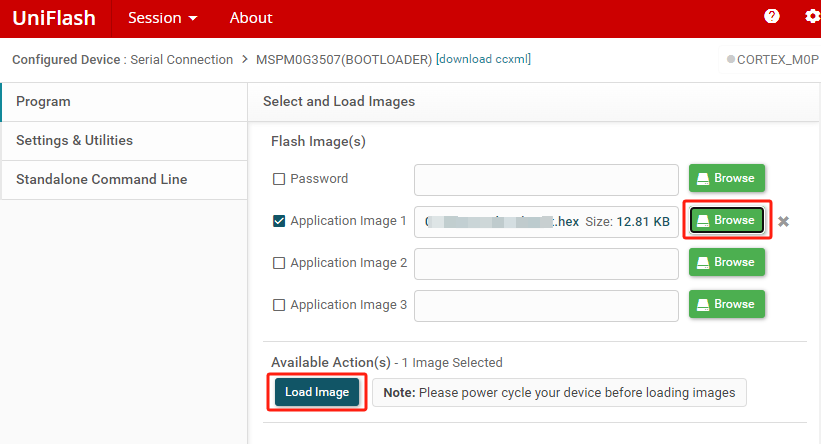The width and height of the screenshot is (821, 444).
Task: Browse for Application Image 2 file
Action: 726,262
